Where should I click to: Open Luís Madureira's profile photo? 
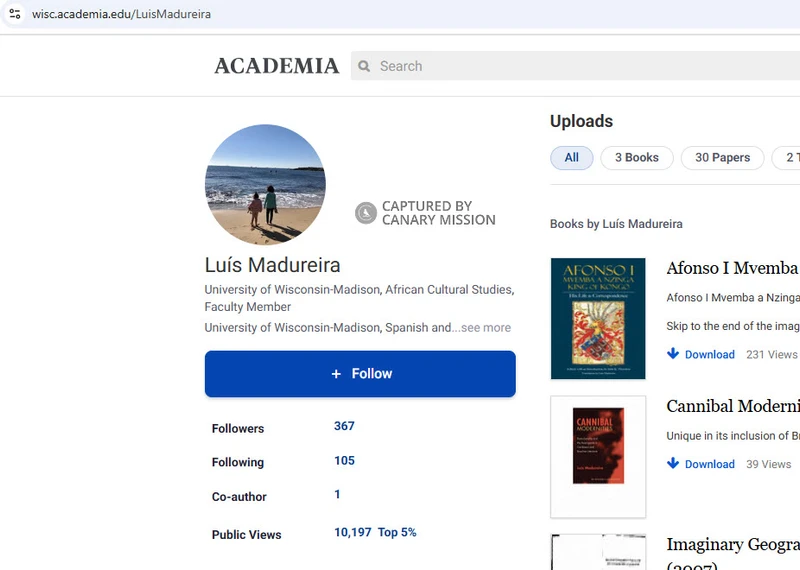pyautogui.click(x=265, y=185)
